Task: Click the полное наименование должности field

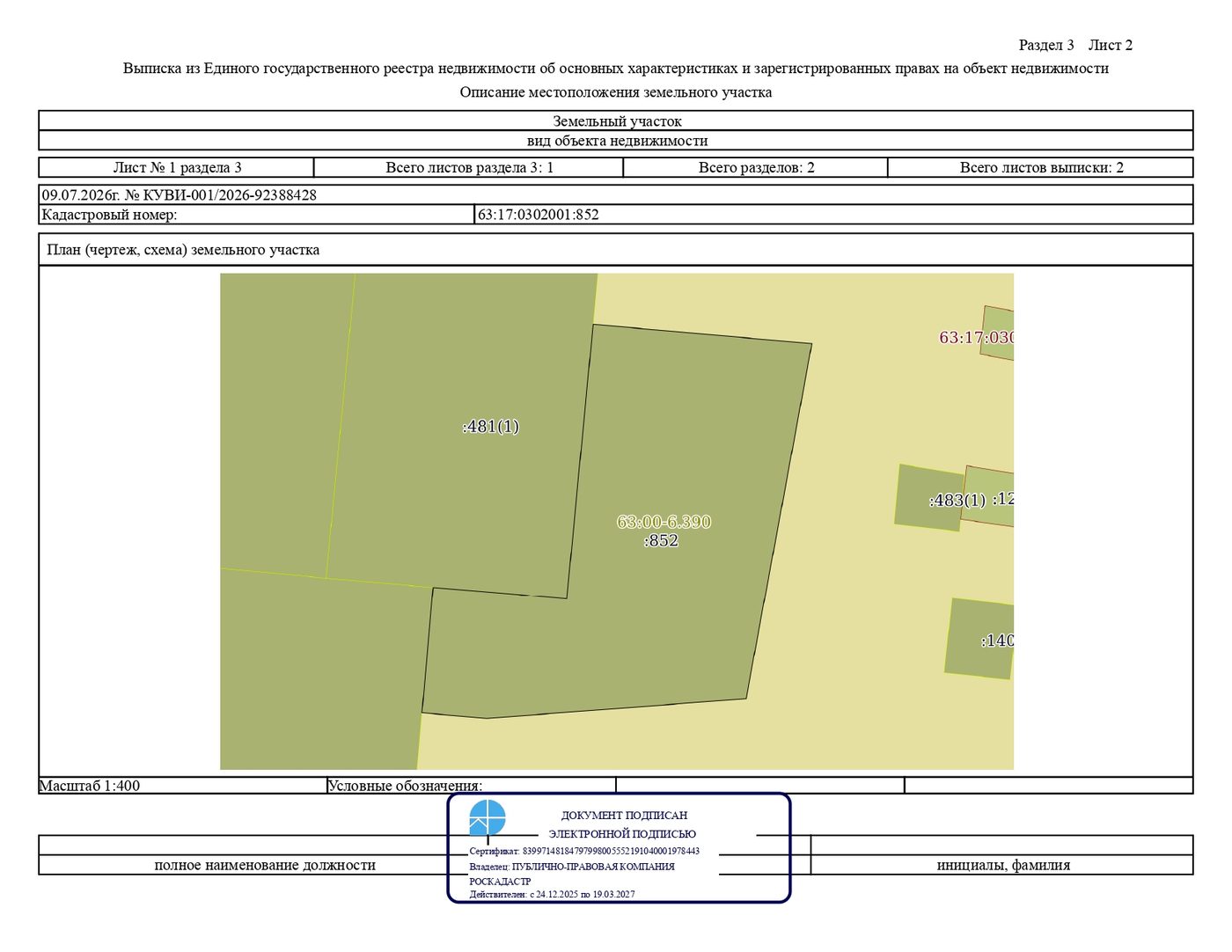Action: tap(265, 865)
